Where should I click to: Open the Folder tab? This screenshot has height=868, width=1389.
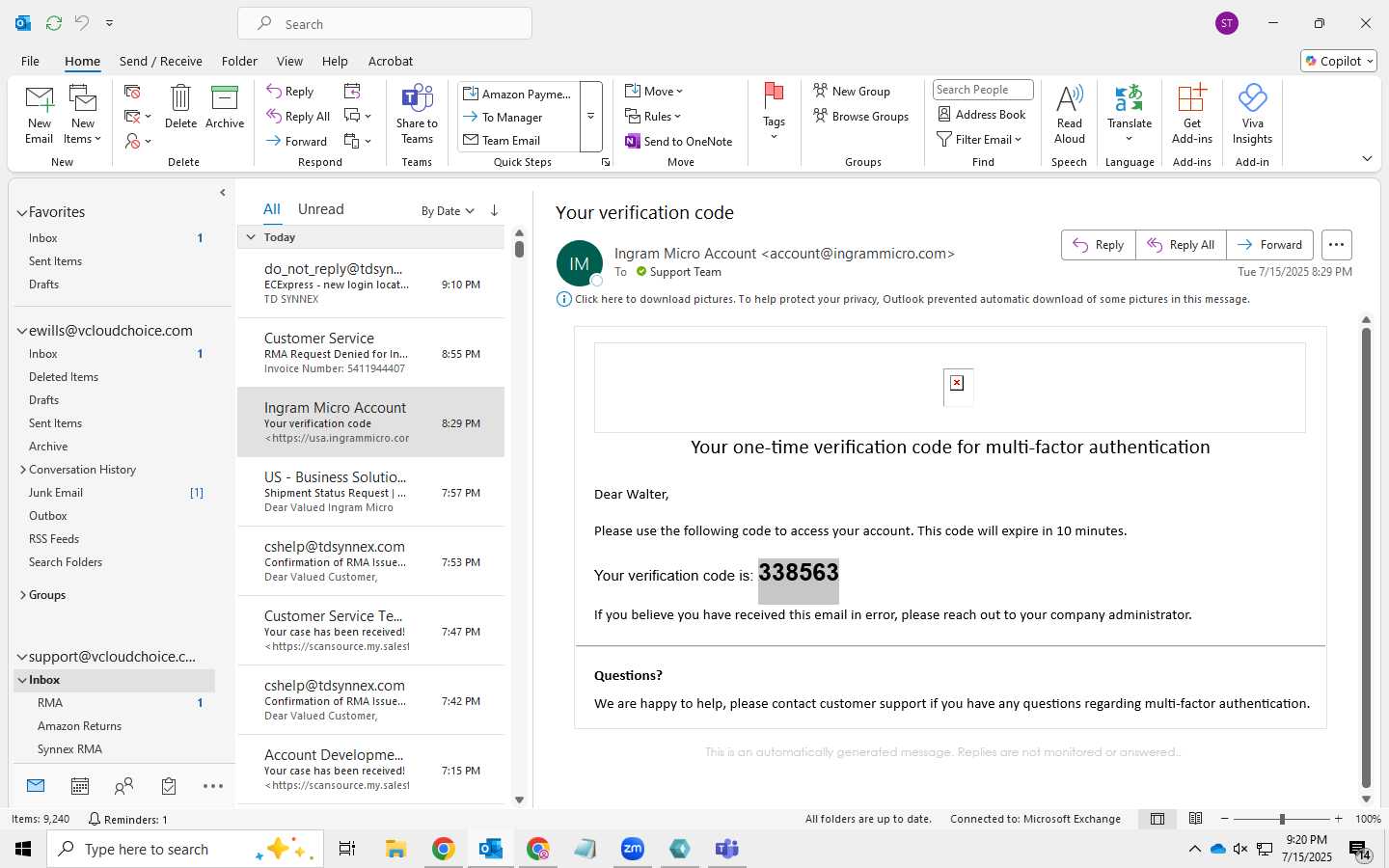pos(239,61)
